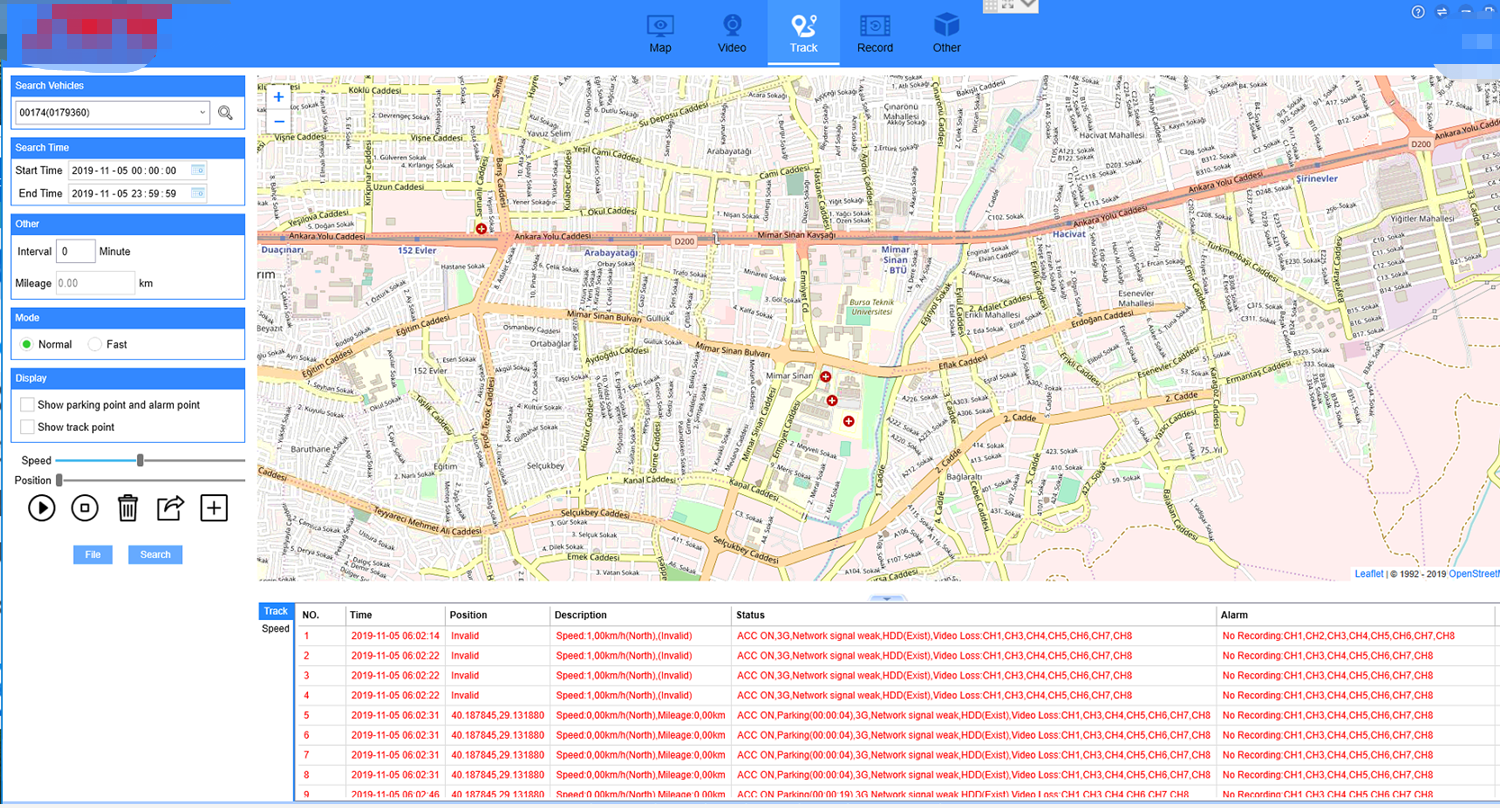
Task: Expand the Search Vehicles dropdown
Action: (x=202, y=113)
